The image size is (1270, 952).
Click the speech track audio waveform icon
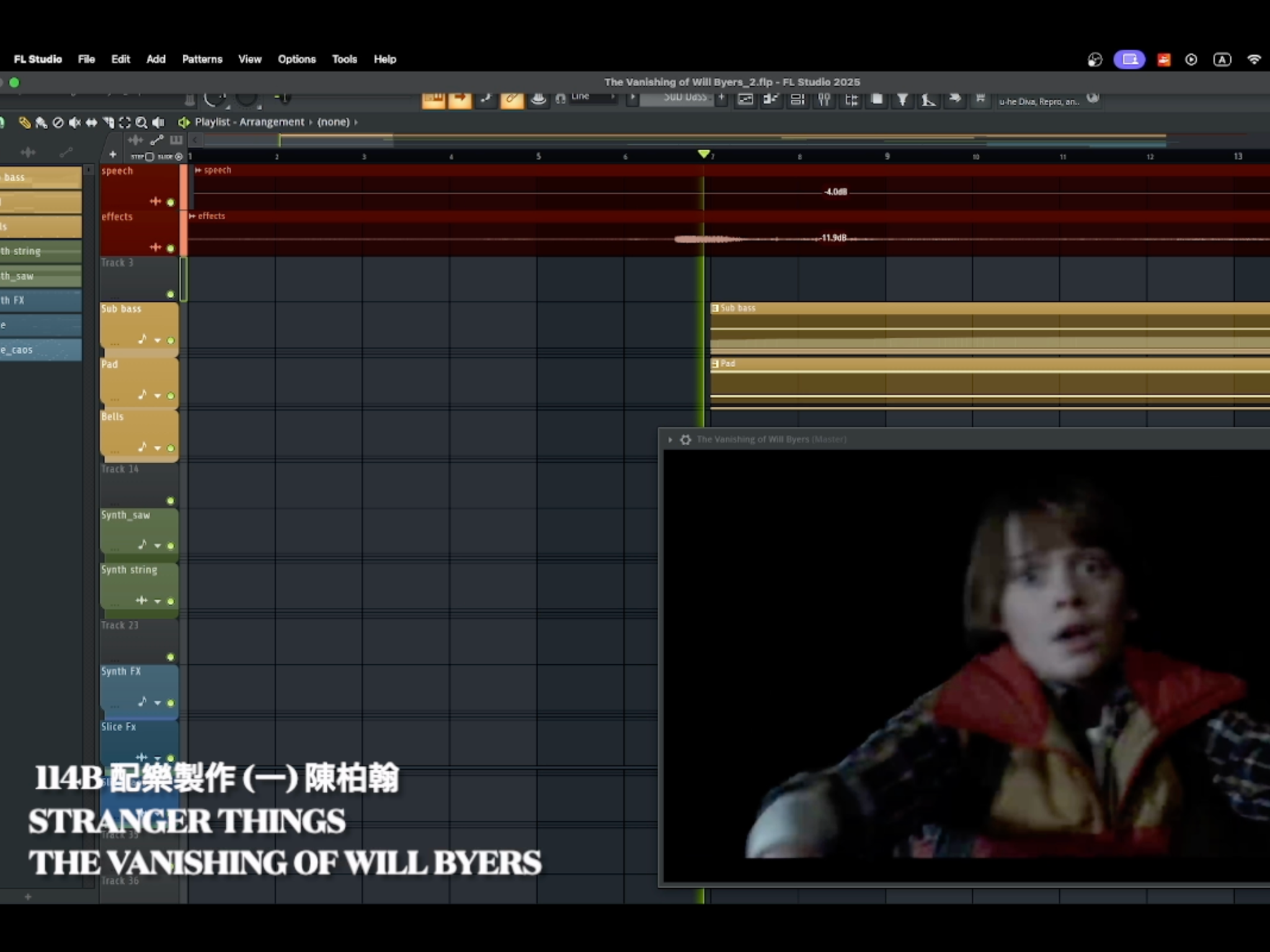pos(155,201)
